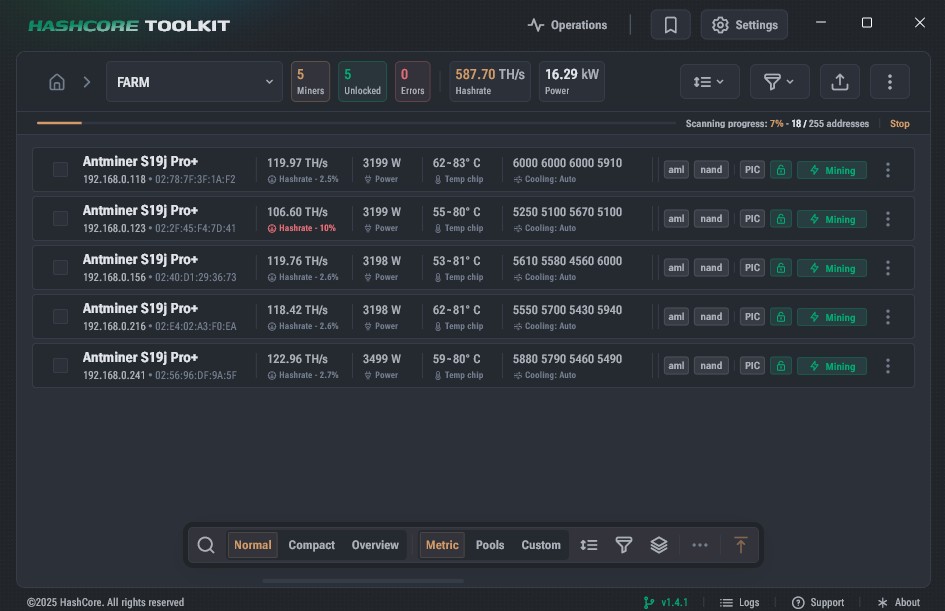The image size is (945, 611).
Task: Open the bookmark icon button
Action: click(671, 25)
